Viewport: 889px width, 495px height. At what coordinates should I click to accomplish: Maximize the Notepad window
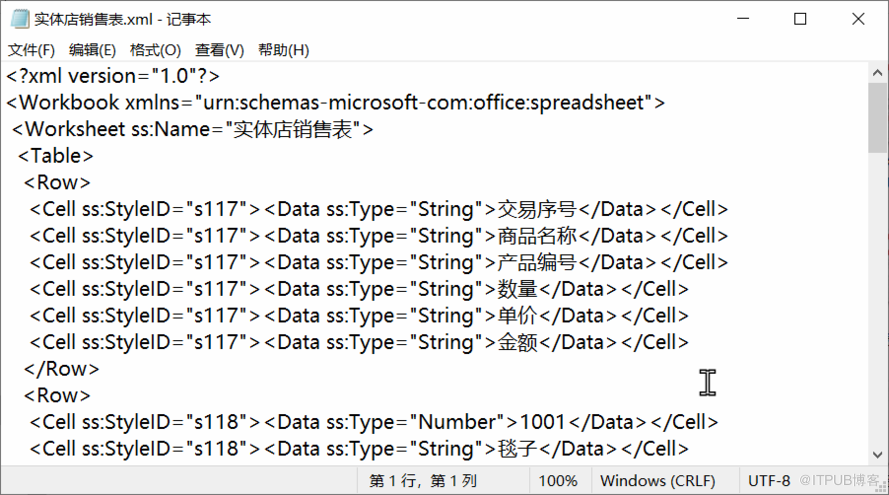click(x=800, y=19)
